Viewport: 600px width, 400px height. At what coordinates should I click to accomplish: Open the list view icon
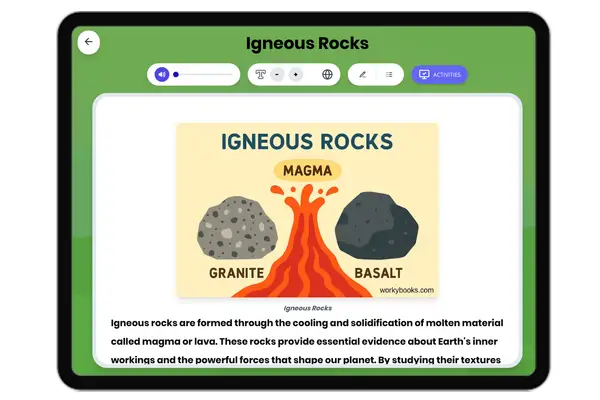pyautogui.click(x=389, y=74)
